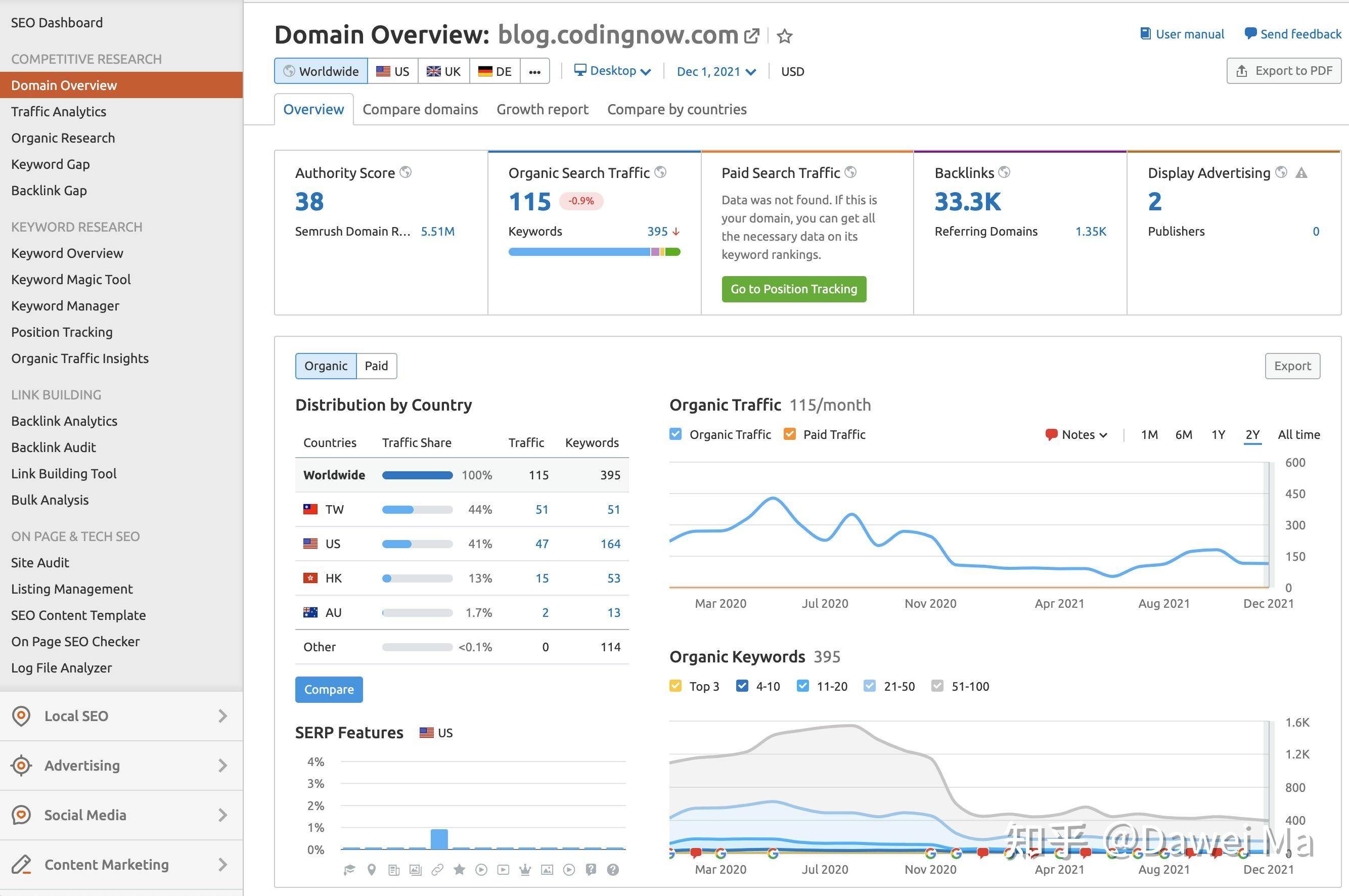This screenshot has width=1349, height=896.
Task: Click the Content Marketing pencil icon
Action: (21, 865)
